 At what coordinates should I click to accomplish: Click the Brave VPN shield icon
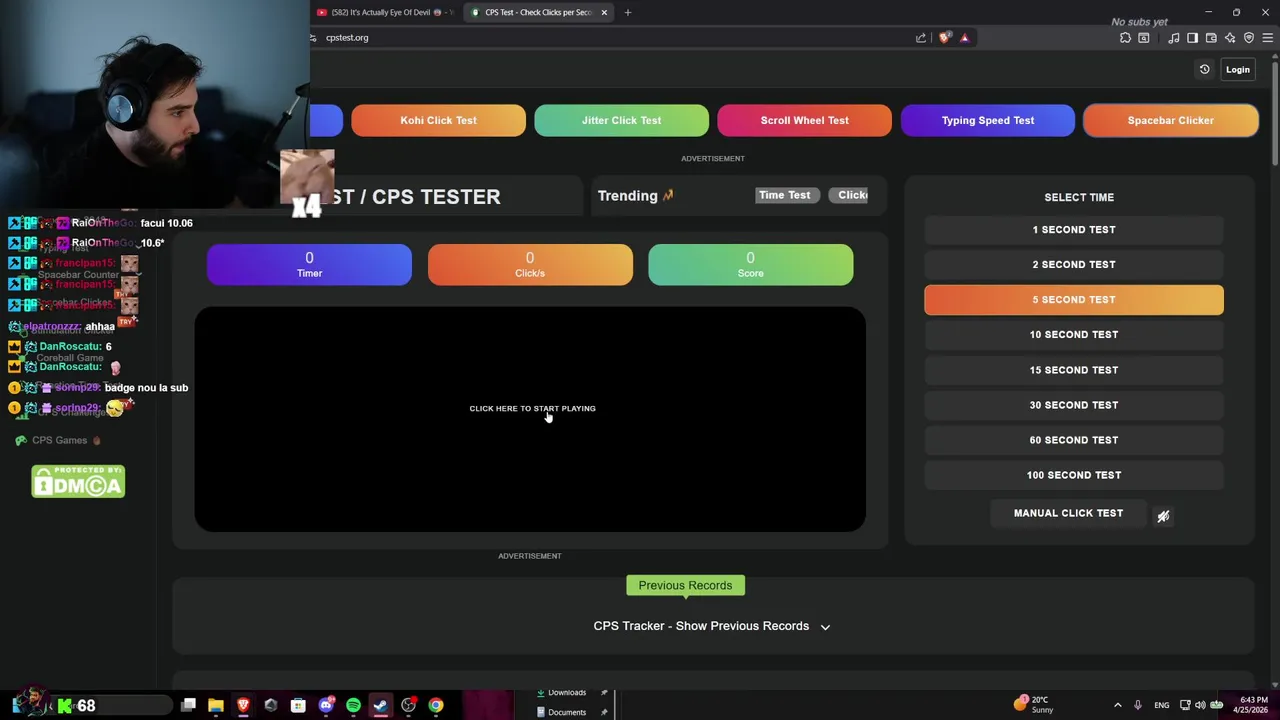[x=1249, y=38]
